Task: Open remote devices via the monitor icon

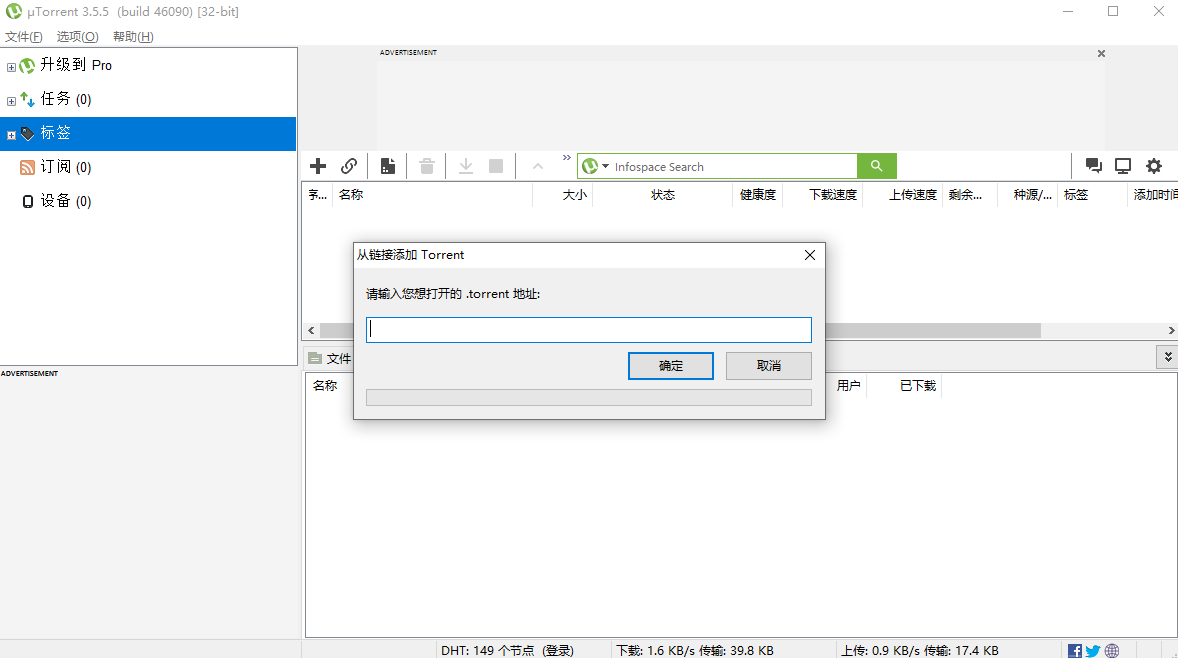Action: (x=1122, y=166)
